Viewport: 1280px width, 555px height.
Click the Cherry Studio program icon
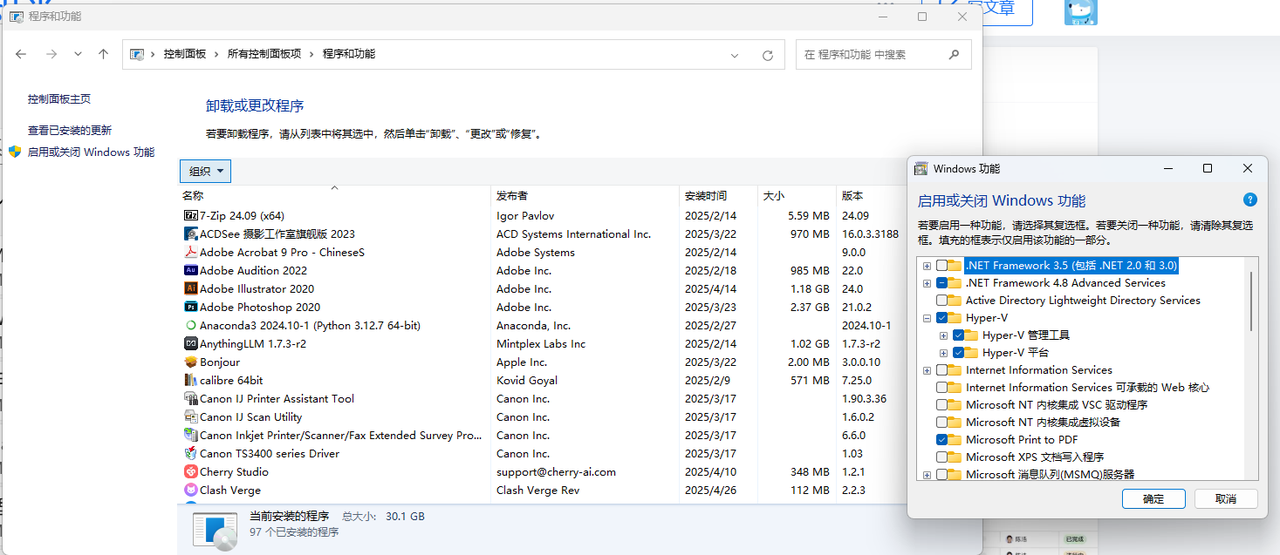pos(191,472)
